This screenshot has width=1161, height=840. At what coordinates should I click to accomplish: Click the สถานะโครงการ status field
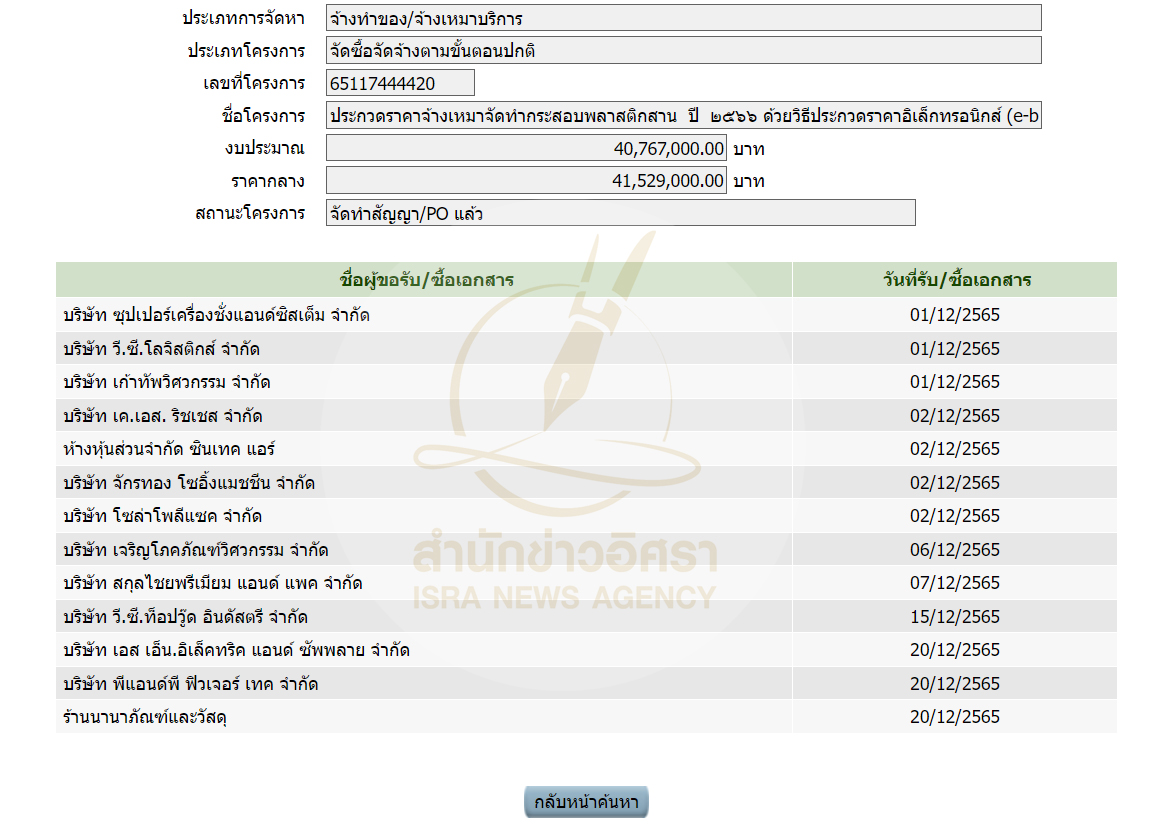coord(620,213)
